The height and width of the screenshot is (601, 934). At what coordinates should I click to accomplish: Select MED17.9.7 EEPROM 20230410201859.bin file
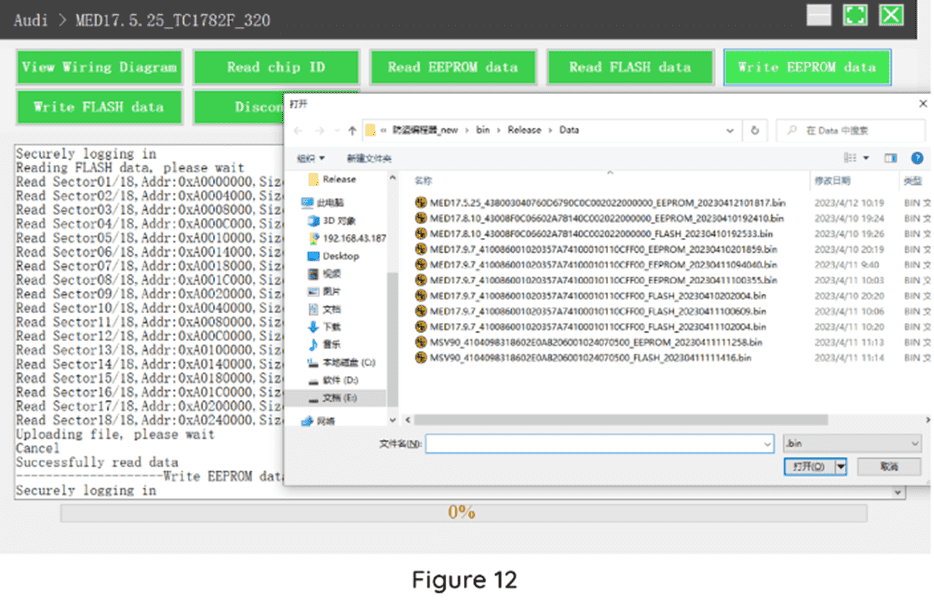596,249
